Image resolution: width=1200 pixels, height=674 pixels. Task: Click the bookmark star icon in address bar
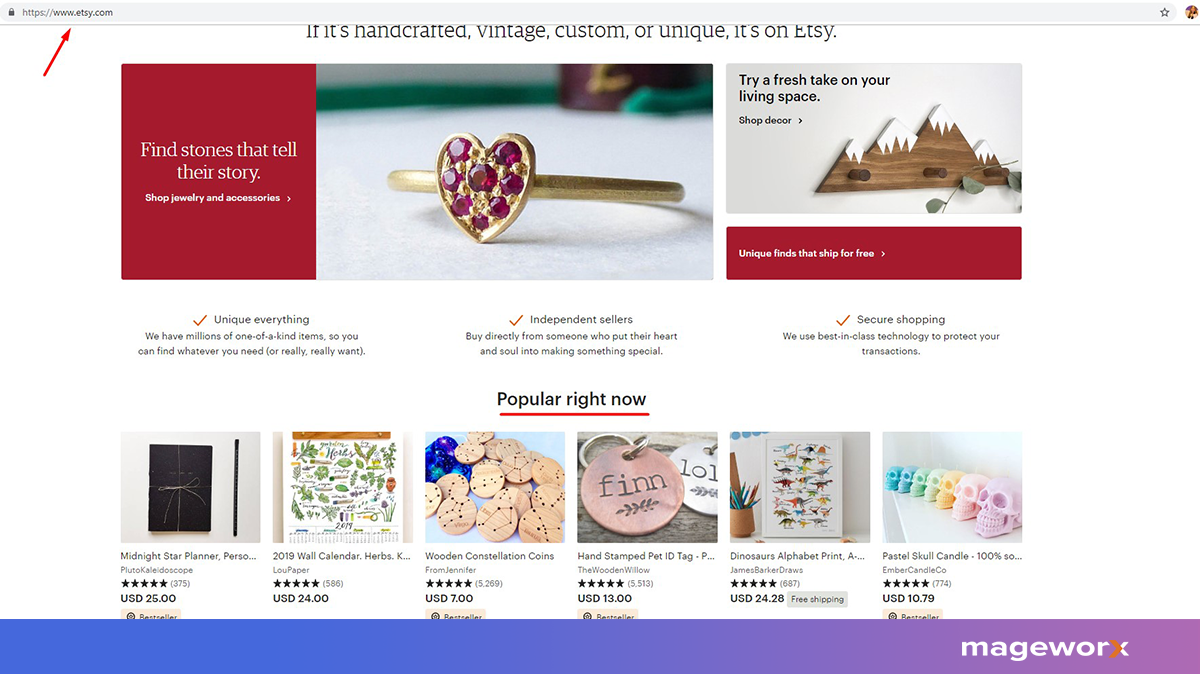click(1165, 12)
